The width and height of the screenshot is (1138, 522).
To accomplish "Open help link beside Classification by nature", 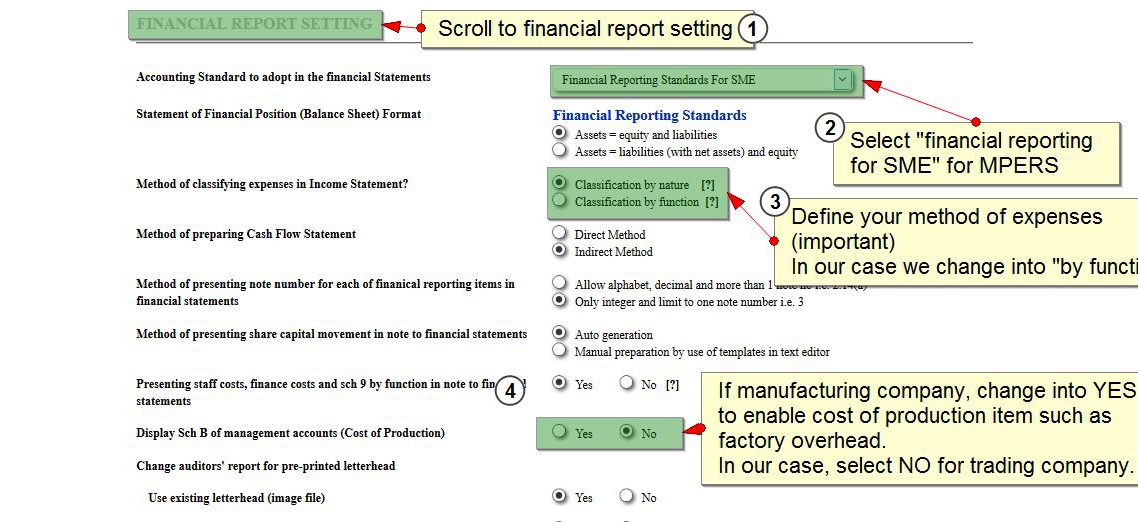I will coord(708,185).
